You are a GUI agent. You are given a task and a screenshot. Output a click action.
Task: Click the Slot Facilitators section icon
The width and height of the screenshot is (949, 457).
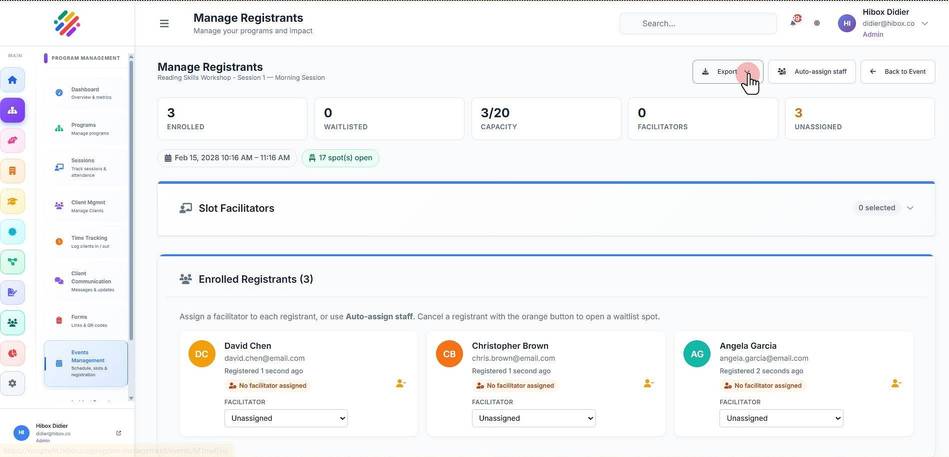coord(185,208)
